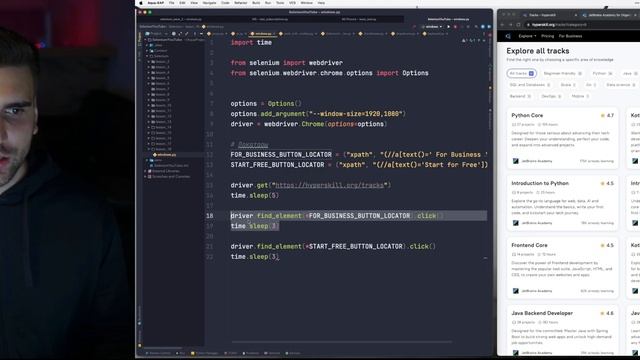Select the Scala filter chip
Viewport: 640px width, 360px height.
click(x=568, y=85)
